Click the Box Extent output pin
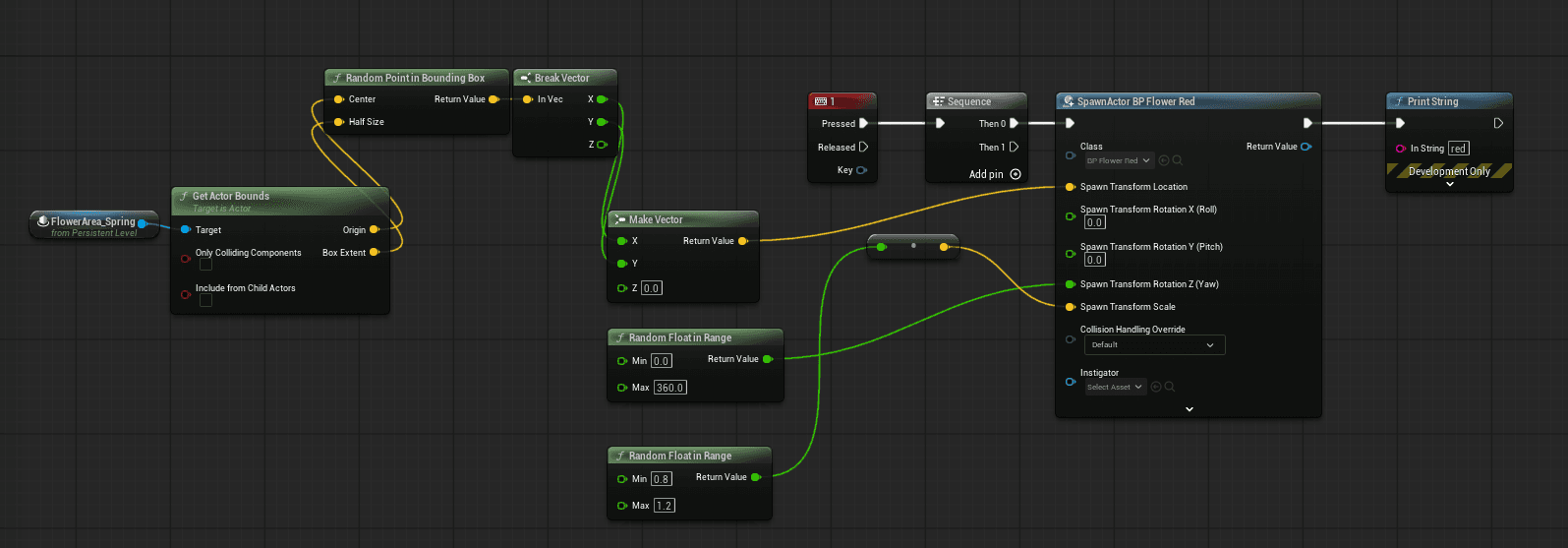The width and height of the screenshot is (1568, 548). 375,252
